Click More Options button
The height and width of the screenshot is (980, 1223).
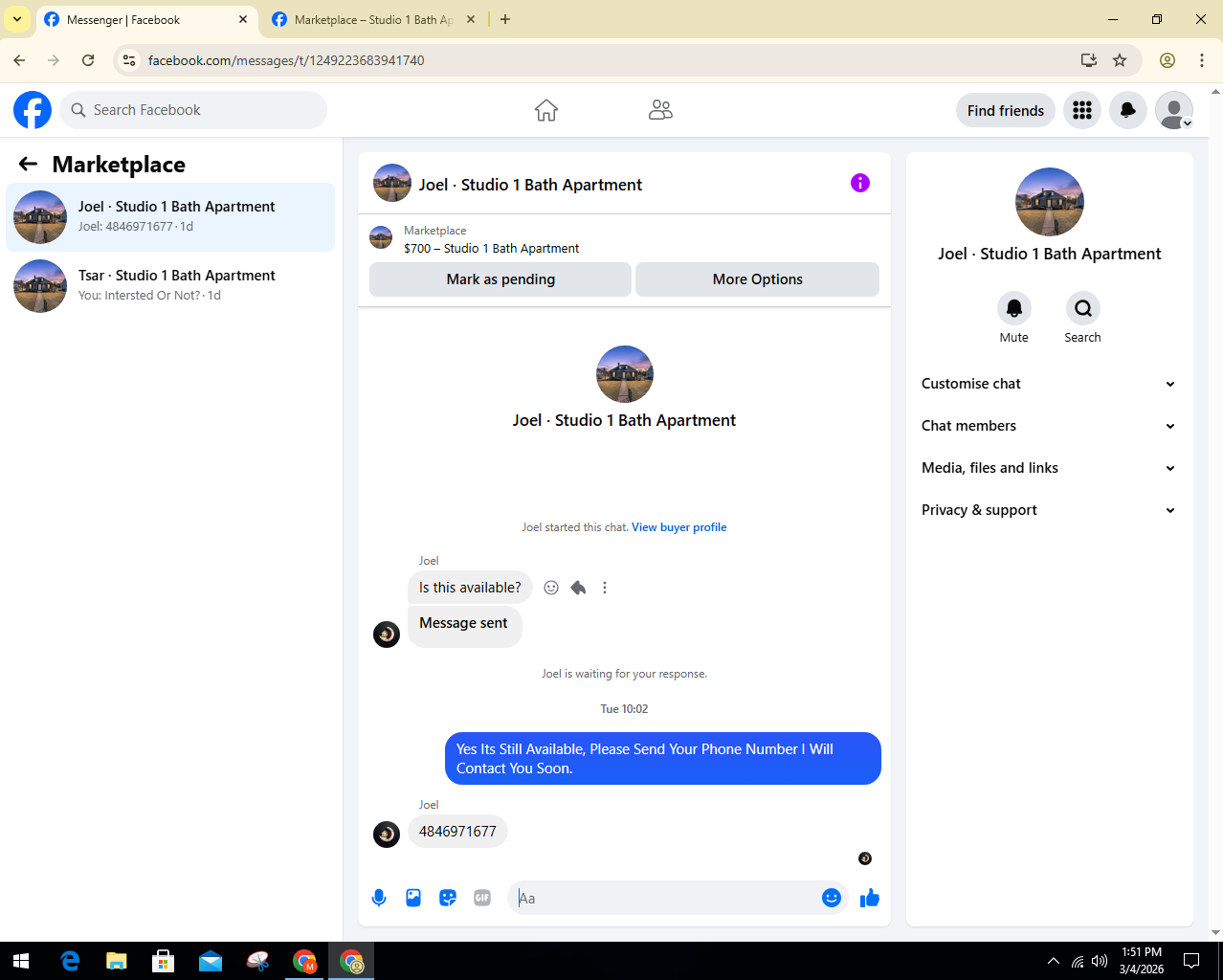758,279
